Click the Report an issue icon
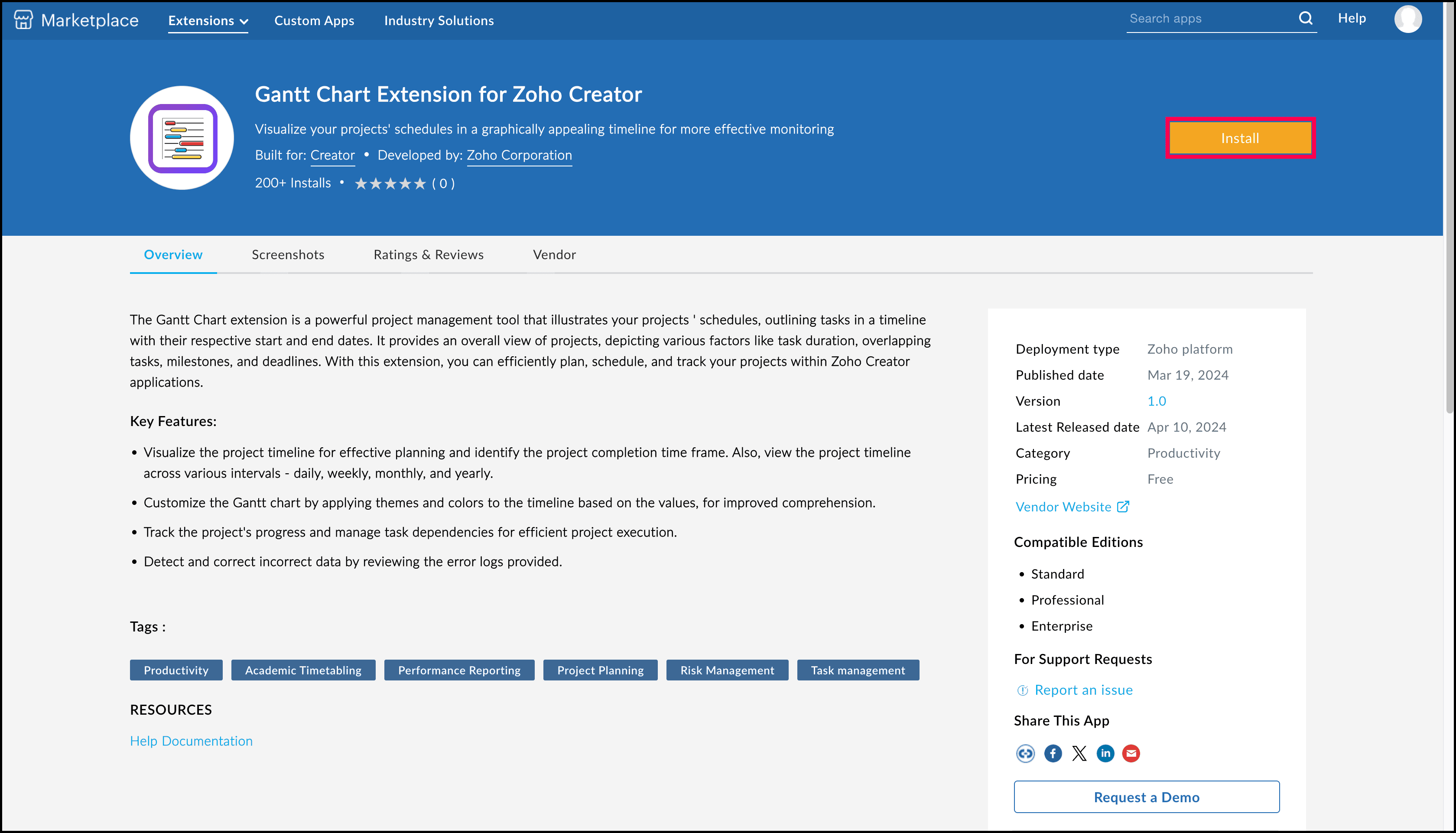This screenshot has height=833, width=1456. [1023, 690]
